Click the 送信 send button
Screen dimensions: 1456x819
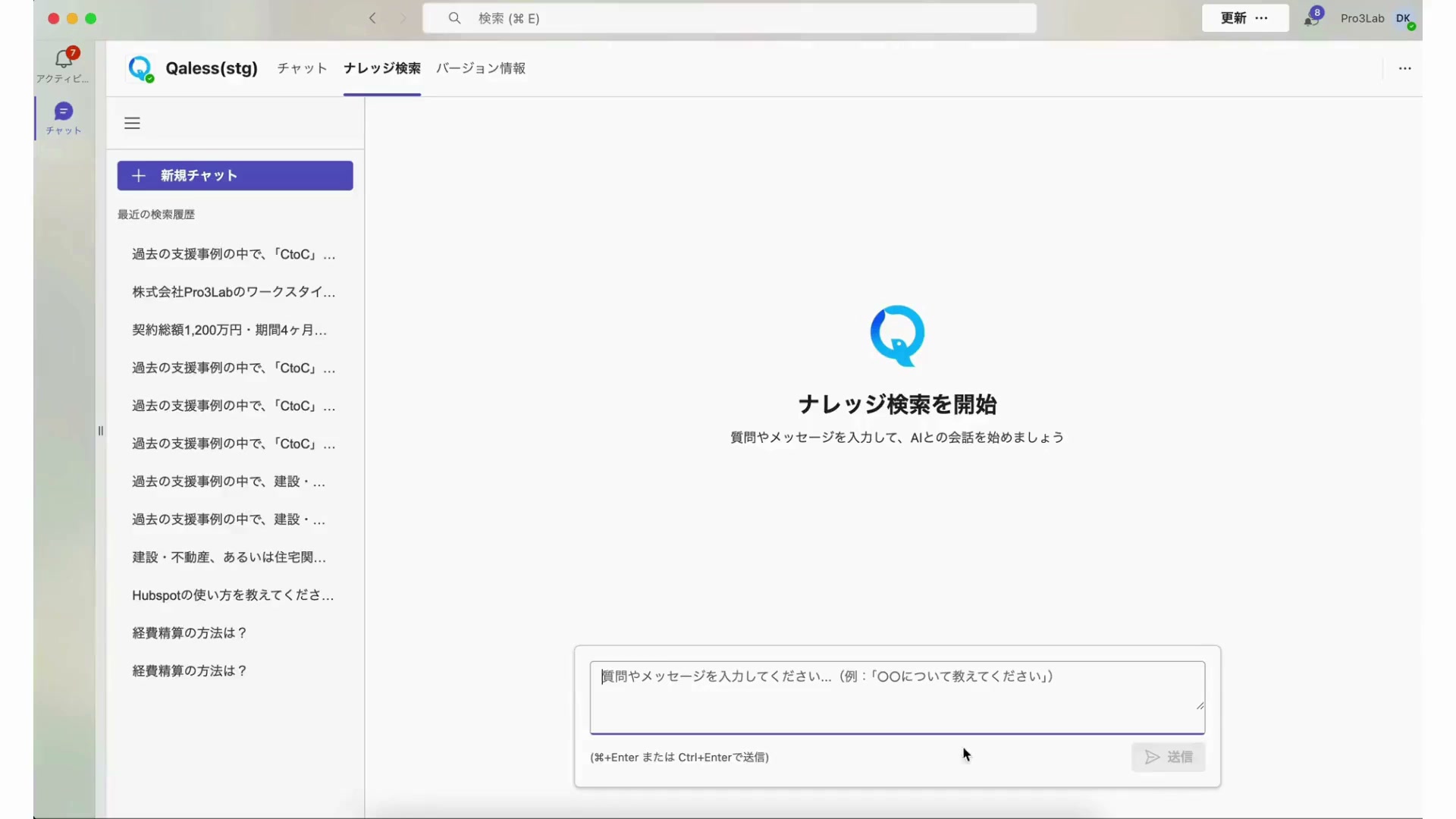point(1168,757)
